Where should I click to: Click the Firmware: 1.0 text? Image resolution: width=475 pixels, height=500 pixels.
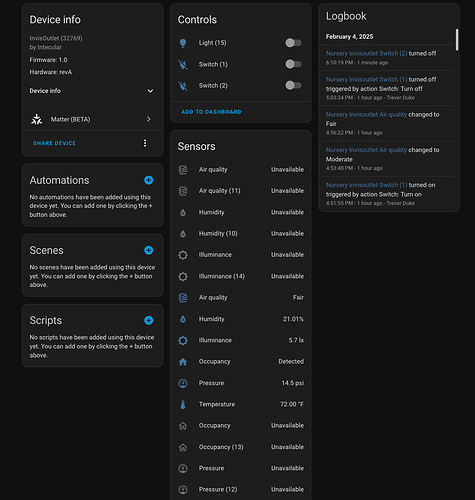48,60
